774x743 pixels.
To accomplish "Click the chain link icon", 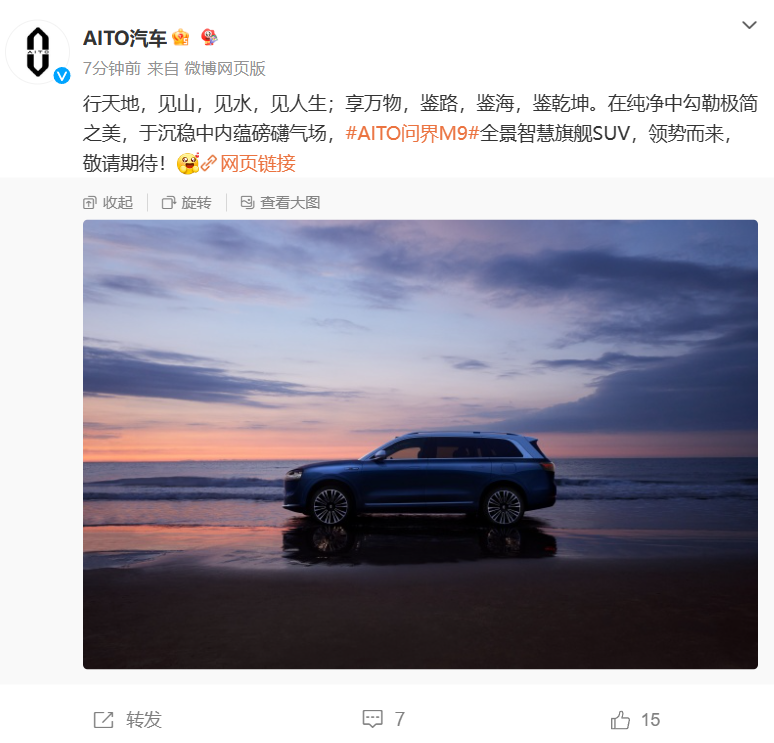I will click(x=209, y=163).
